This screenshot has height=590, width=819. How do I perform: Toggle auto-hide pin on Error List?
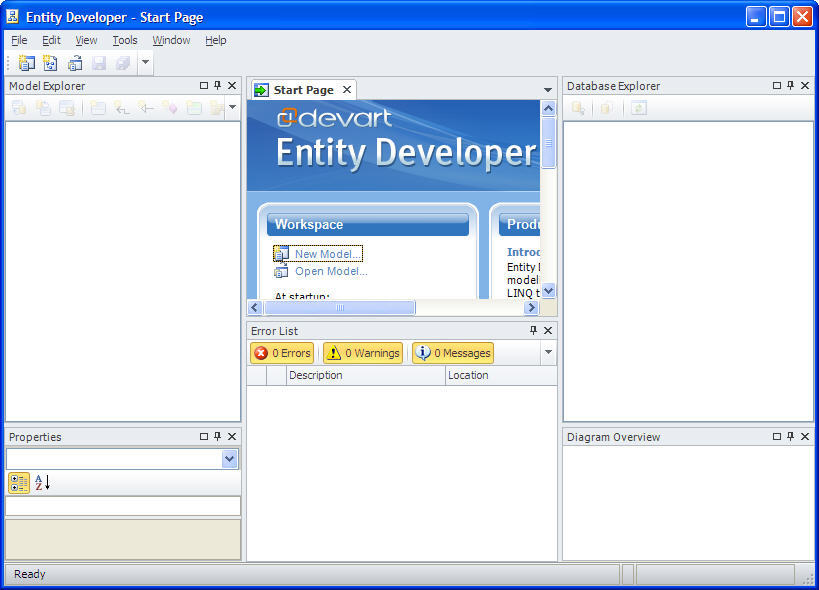pos(533,331)
